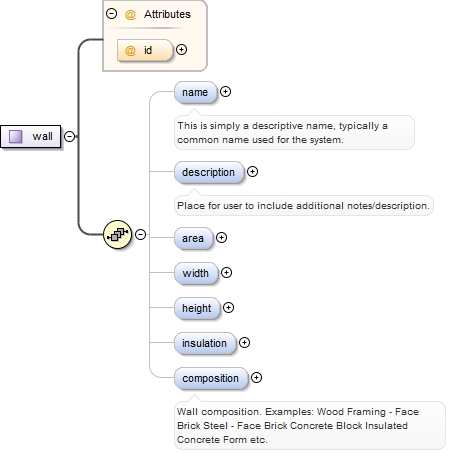Click the @ icon beside Attributes heading

(130, 14)
